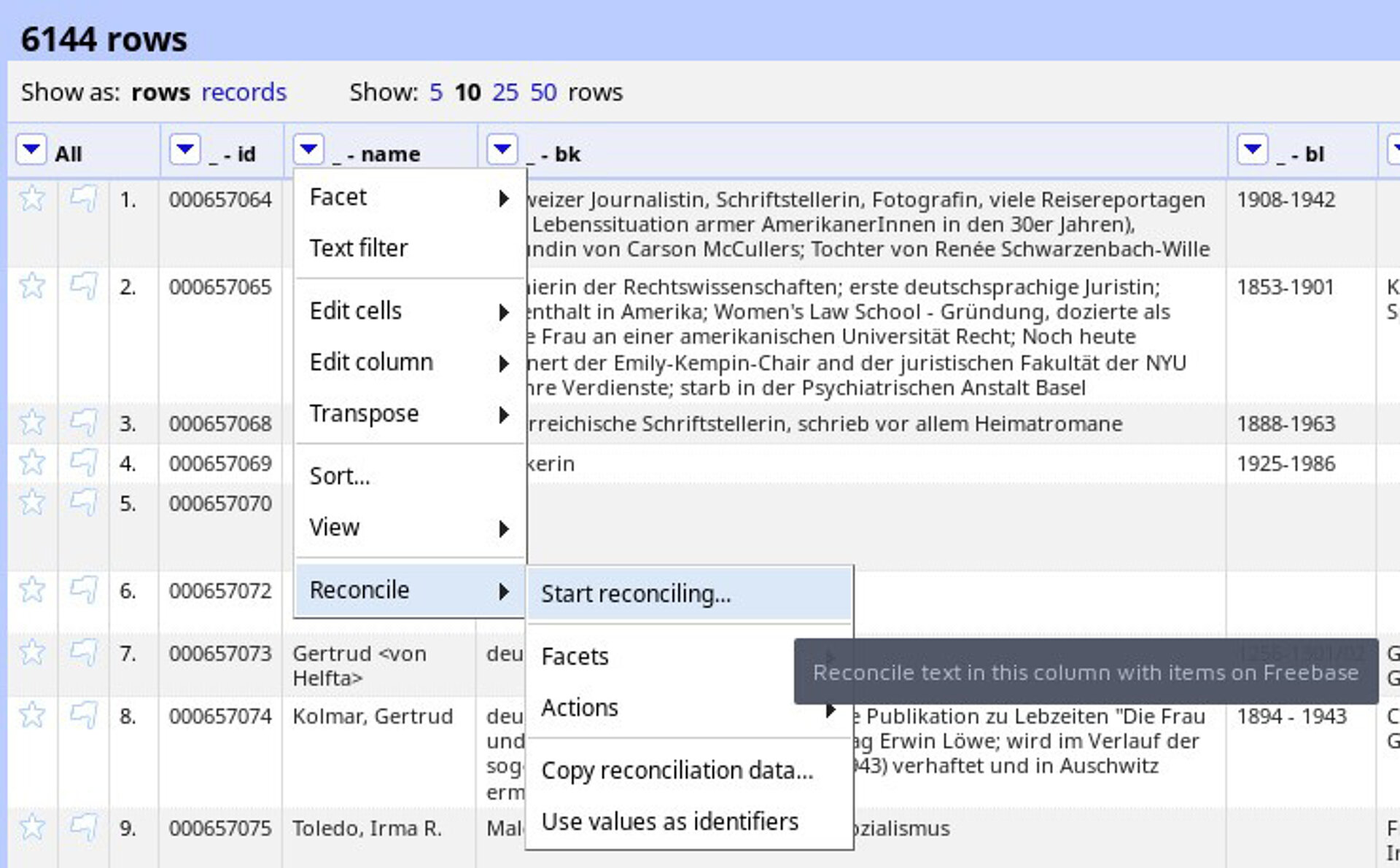The width and height of the screenshot is (1400, 868).
Task: Star row 8 Kolmar, Gertrud
Action: click(32, 714)
